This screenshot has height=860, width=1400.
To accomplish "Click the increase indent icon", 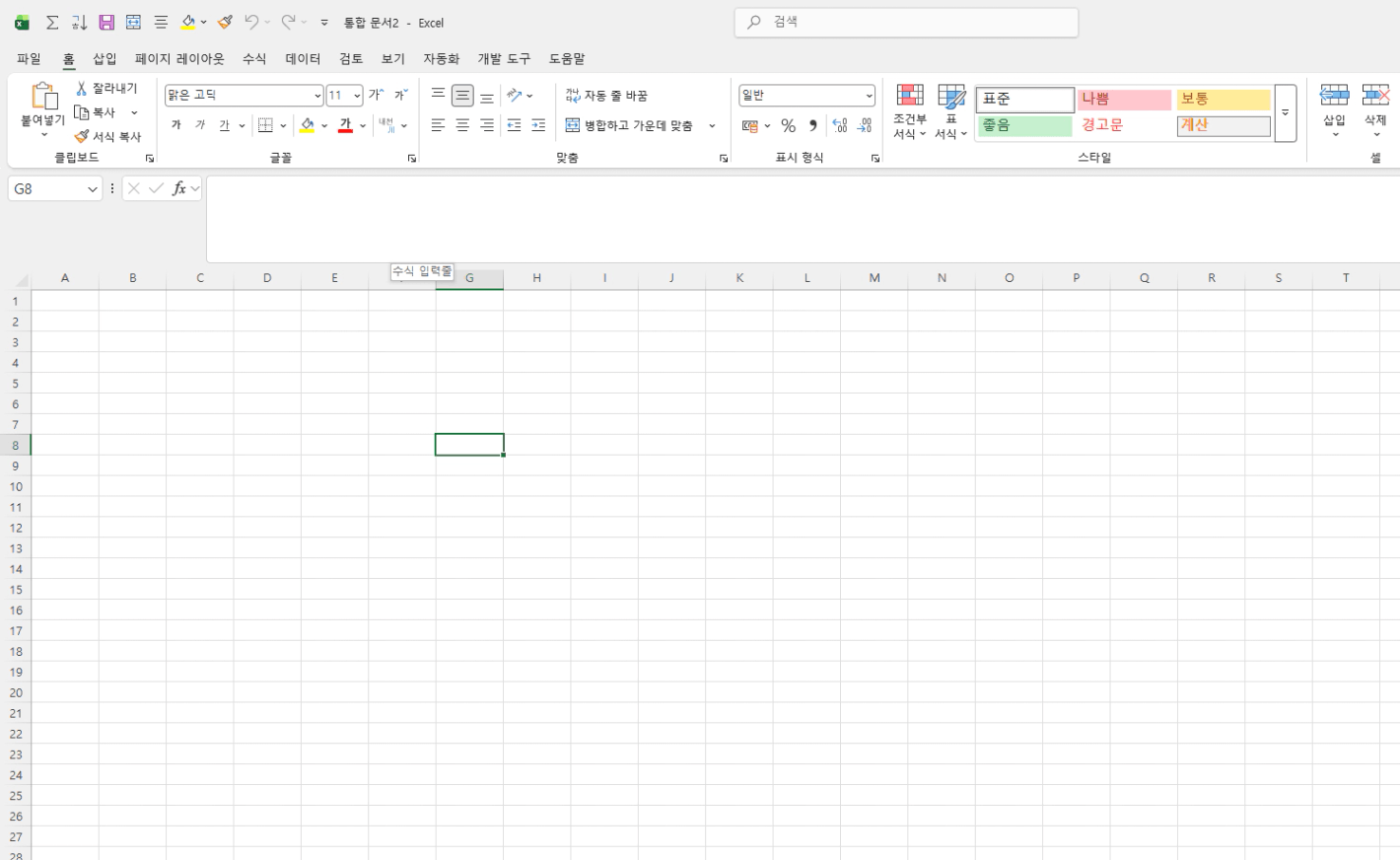I will (538, 125).
